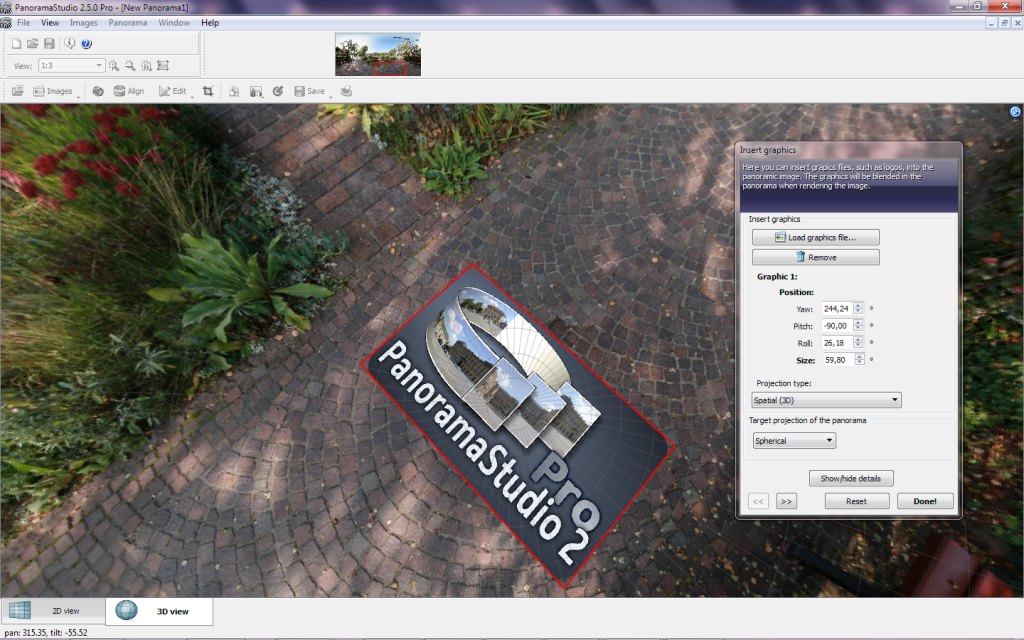
Task: Create a new project with the blank page icon
Action: coord(16,44)
